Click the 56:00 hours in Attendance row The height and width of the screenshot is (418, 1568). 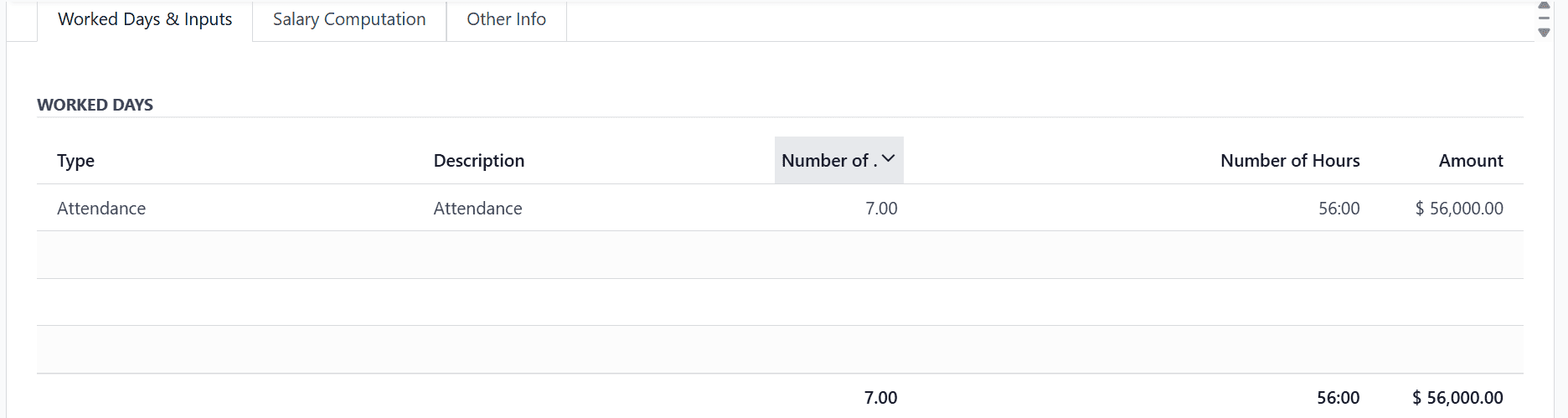click(x=1338, y=209)
